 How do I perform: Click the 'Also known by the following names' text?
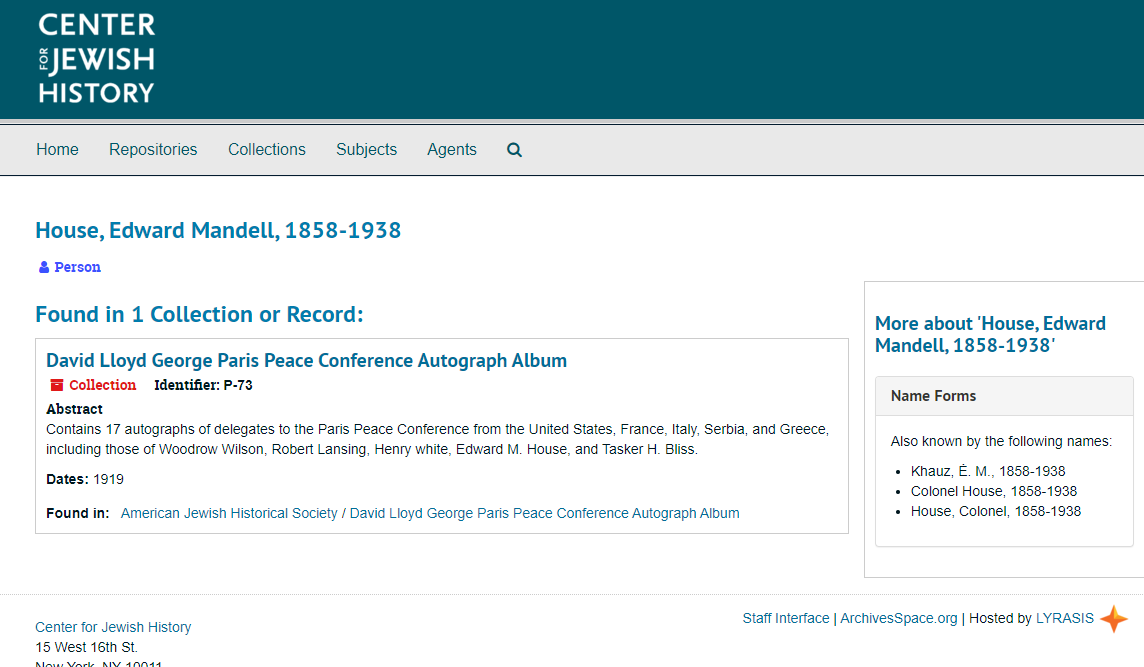tap(1001, 441)
